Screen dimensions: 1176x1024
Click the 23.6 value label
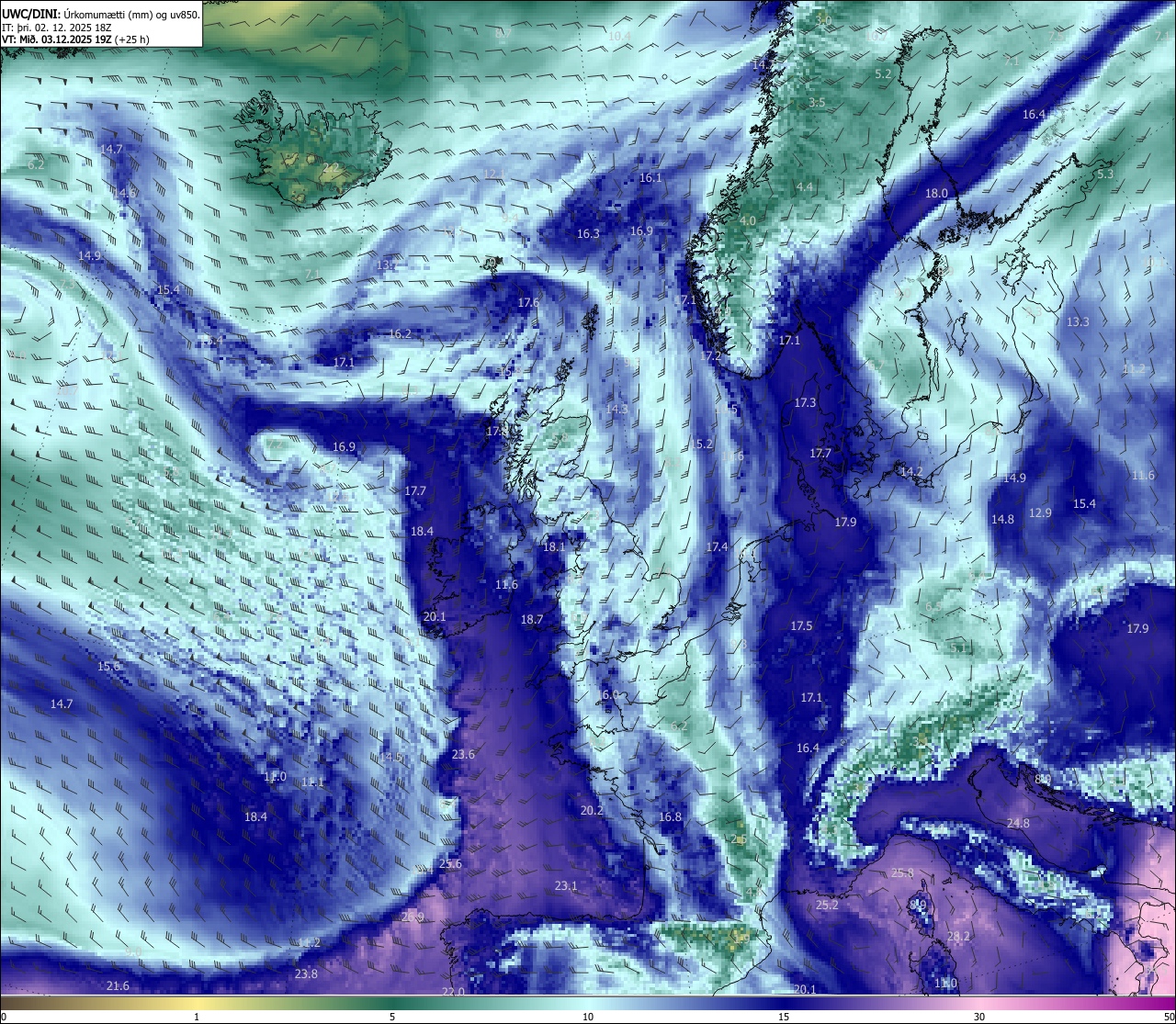coord(464,754)
